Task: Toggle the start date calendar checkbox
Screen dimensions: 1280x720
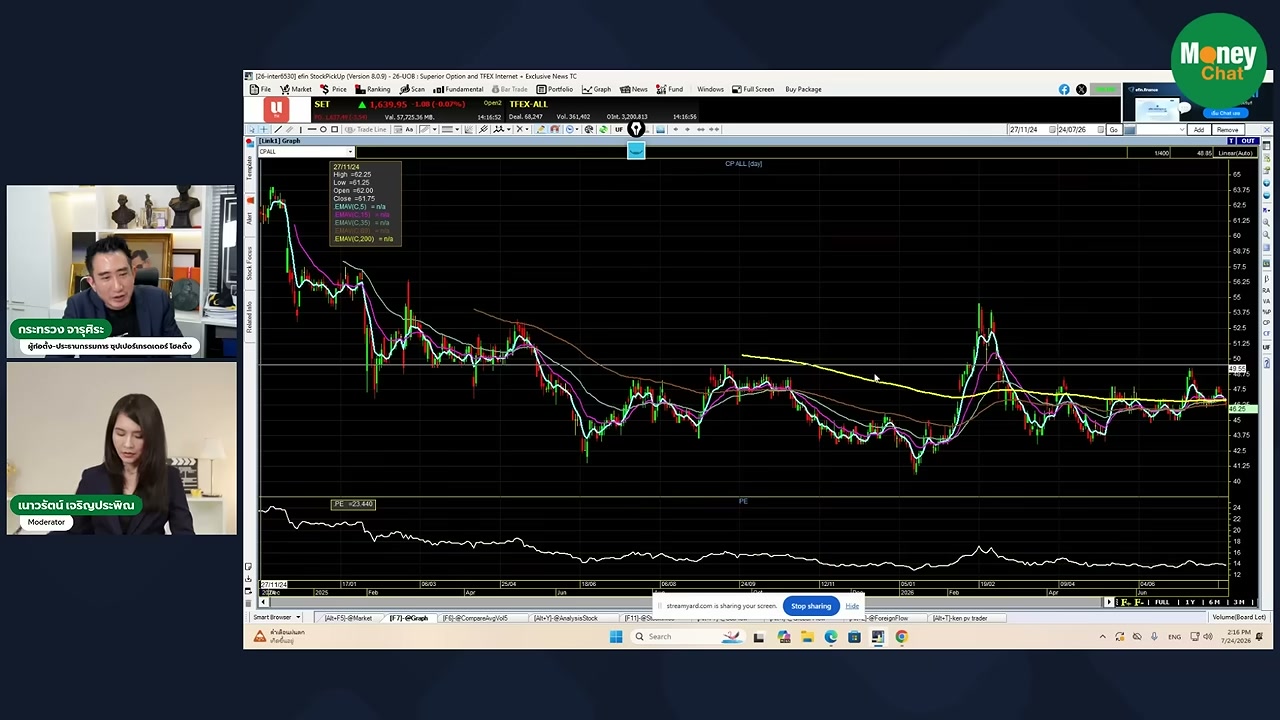Action: (1052, 130)
